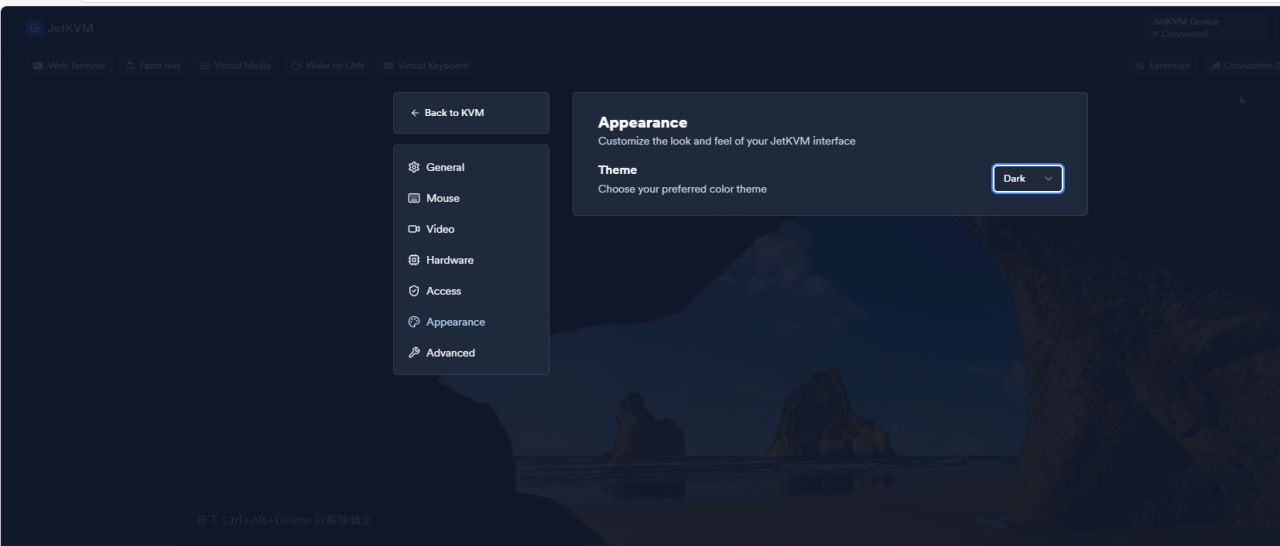
Task: Click the Back to KVM button
Action: click(471, 113)
